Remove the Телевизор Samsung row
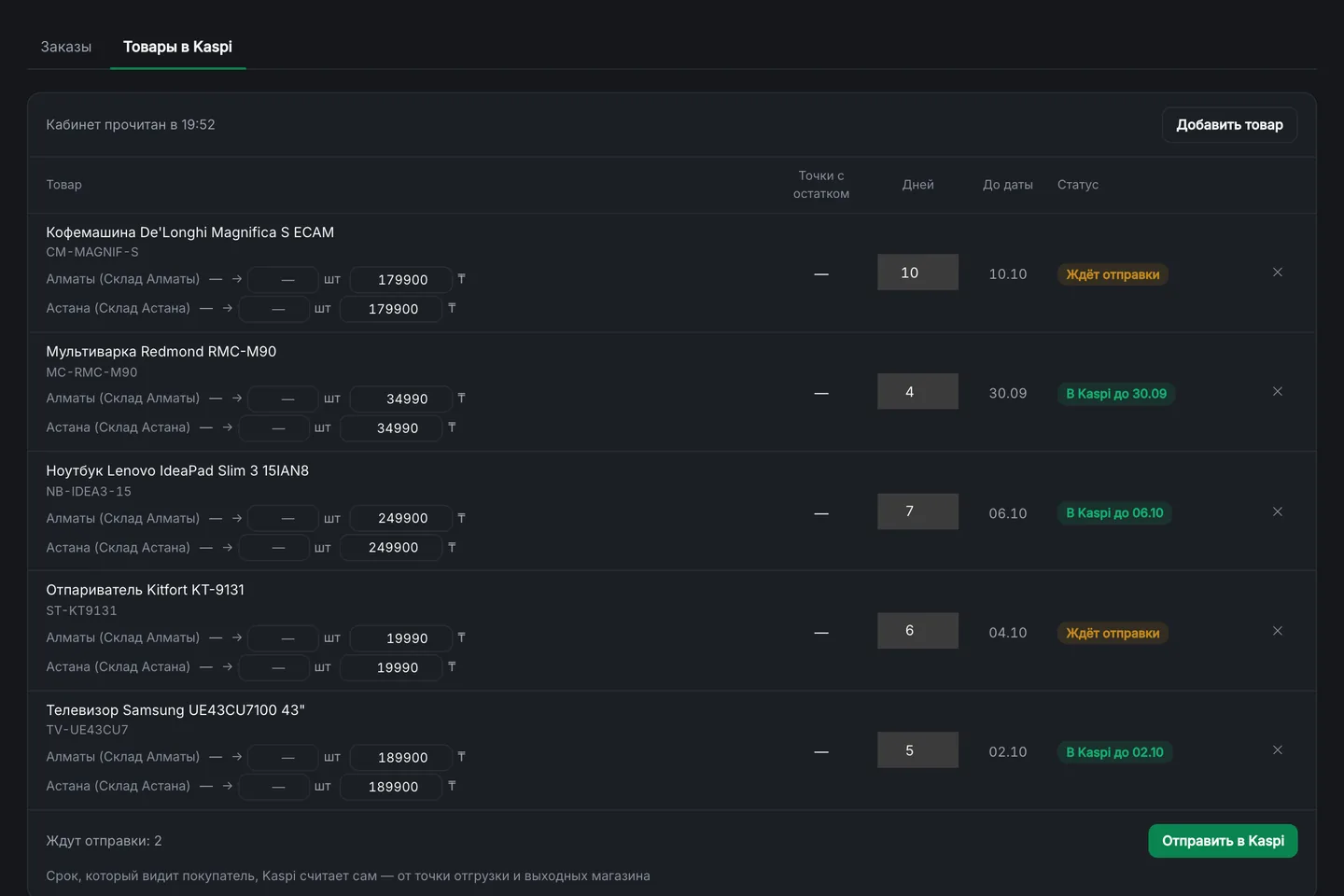The image size is (1344, 896). 1278,750
